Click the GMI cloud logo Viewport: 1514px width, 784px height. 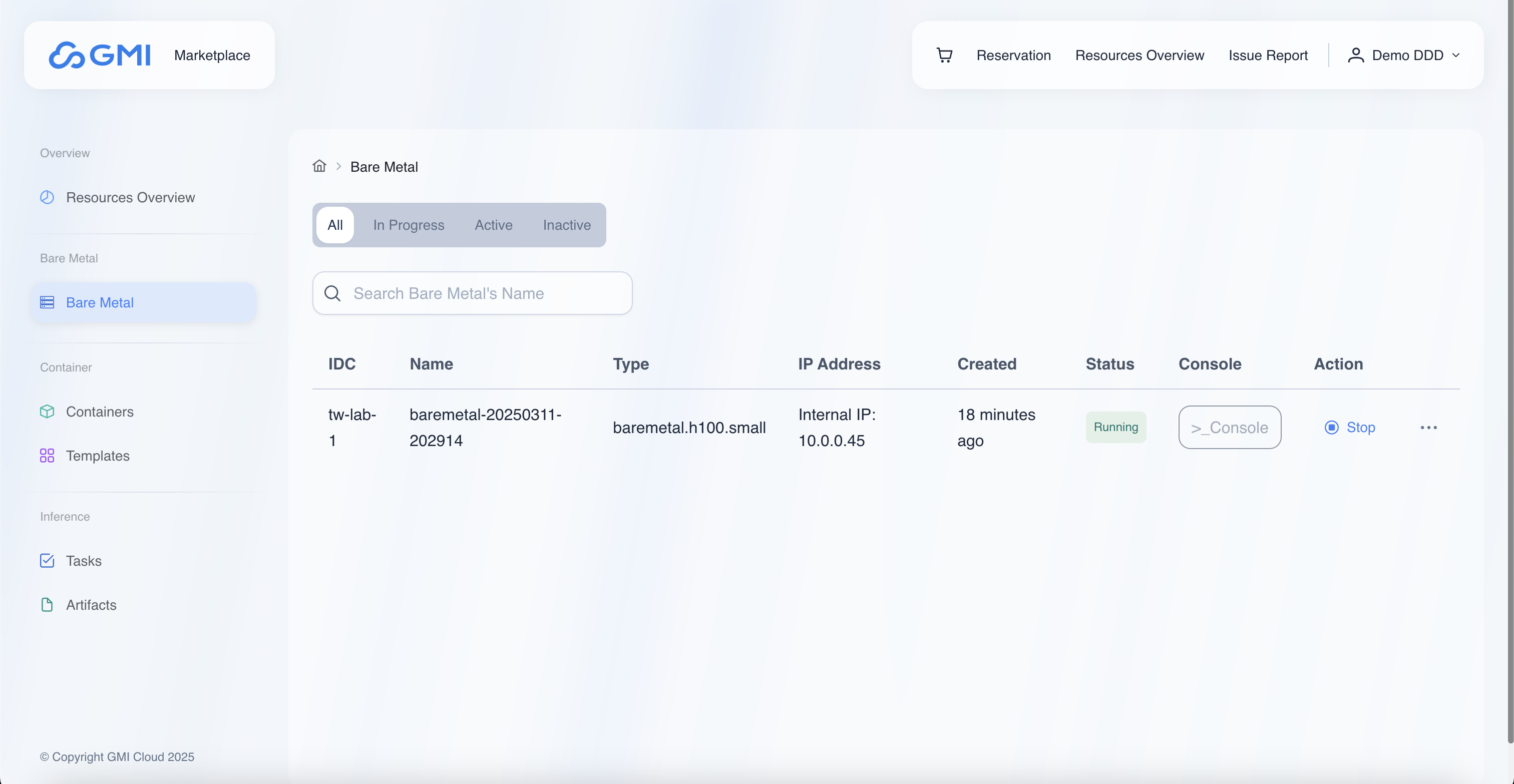pyautogui.click(x=99, y=55)
